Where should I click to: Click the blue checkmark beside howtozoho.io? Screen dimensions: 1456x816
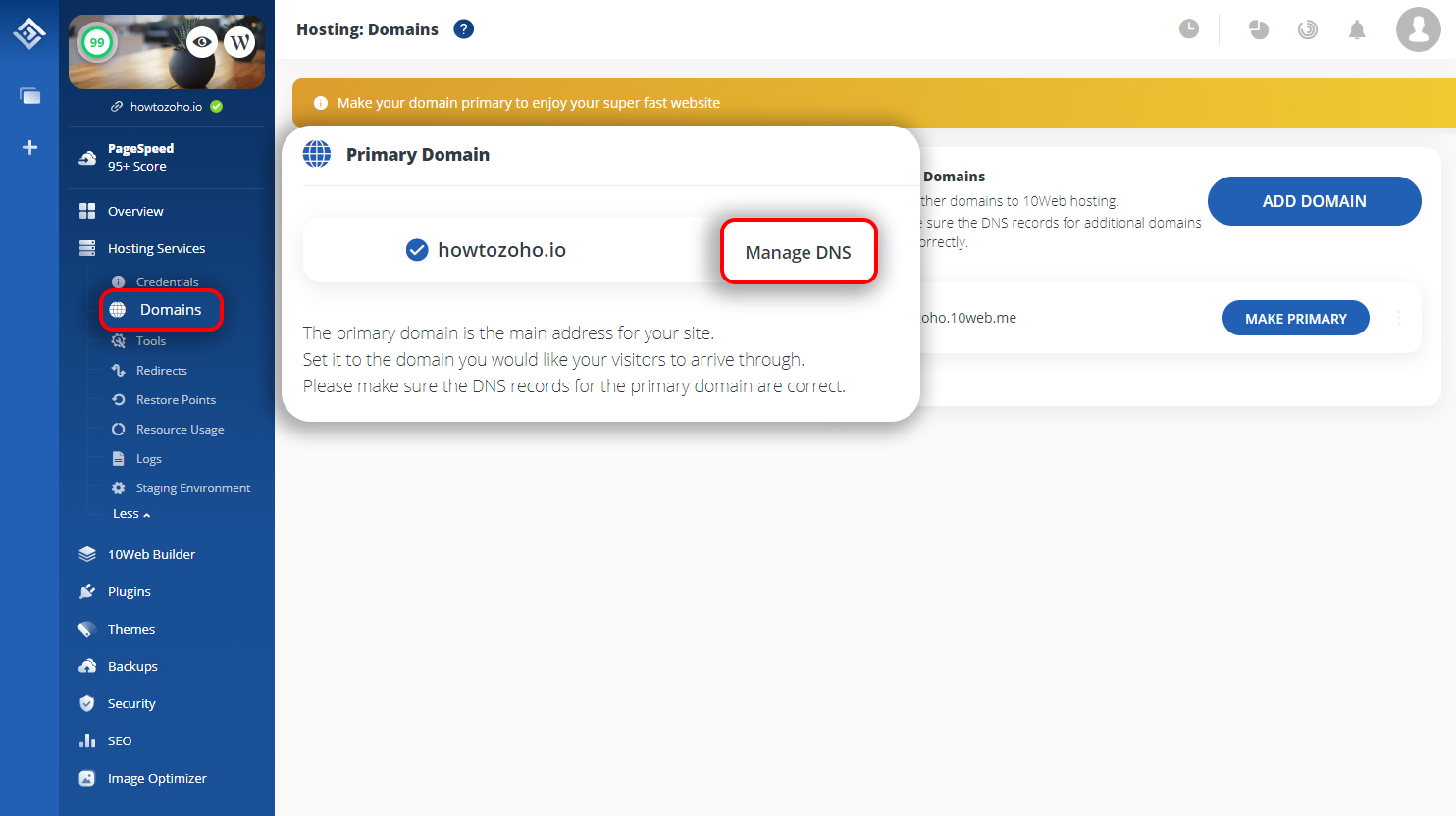click(x=417, y=250)
